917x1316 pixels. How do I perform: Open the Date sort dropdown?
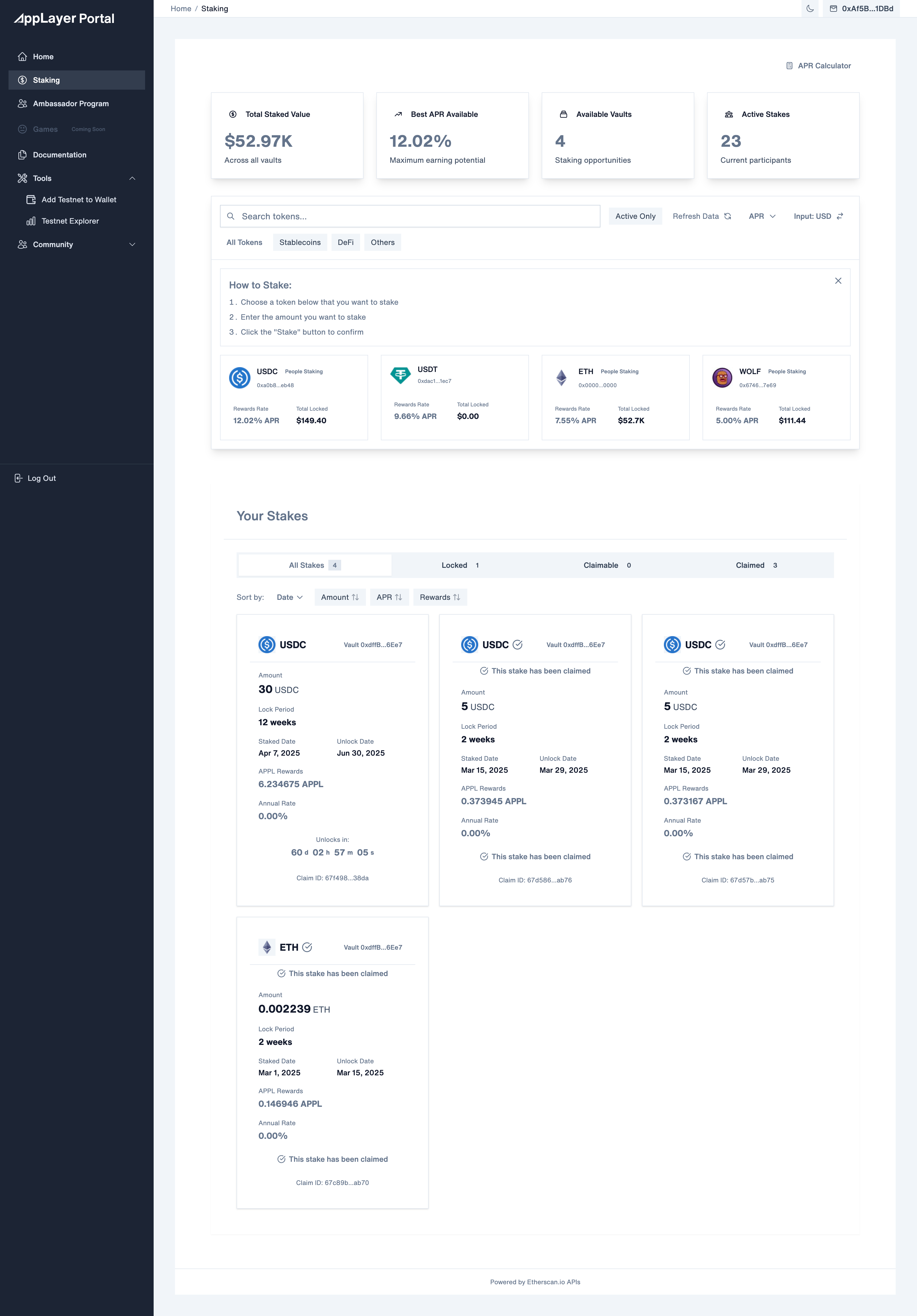(x=289, y=597)
